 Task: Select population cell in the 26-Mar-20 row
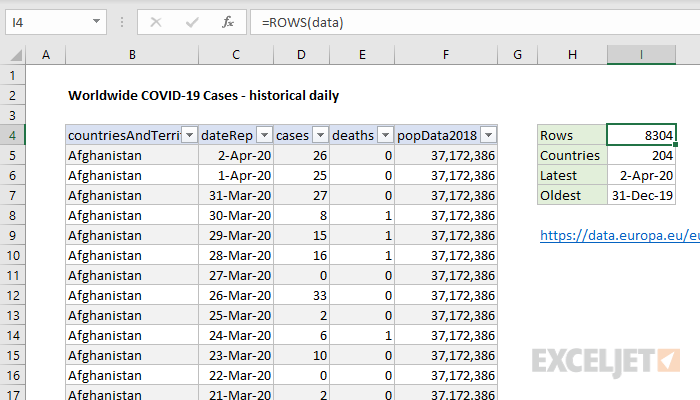446,296
